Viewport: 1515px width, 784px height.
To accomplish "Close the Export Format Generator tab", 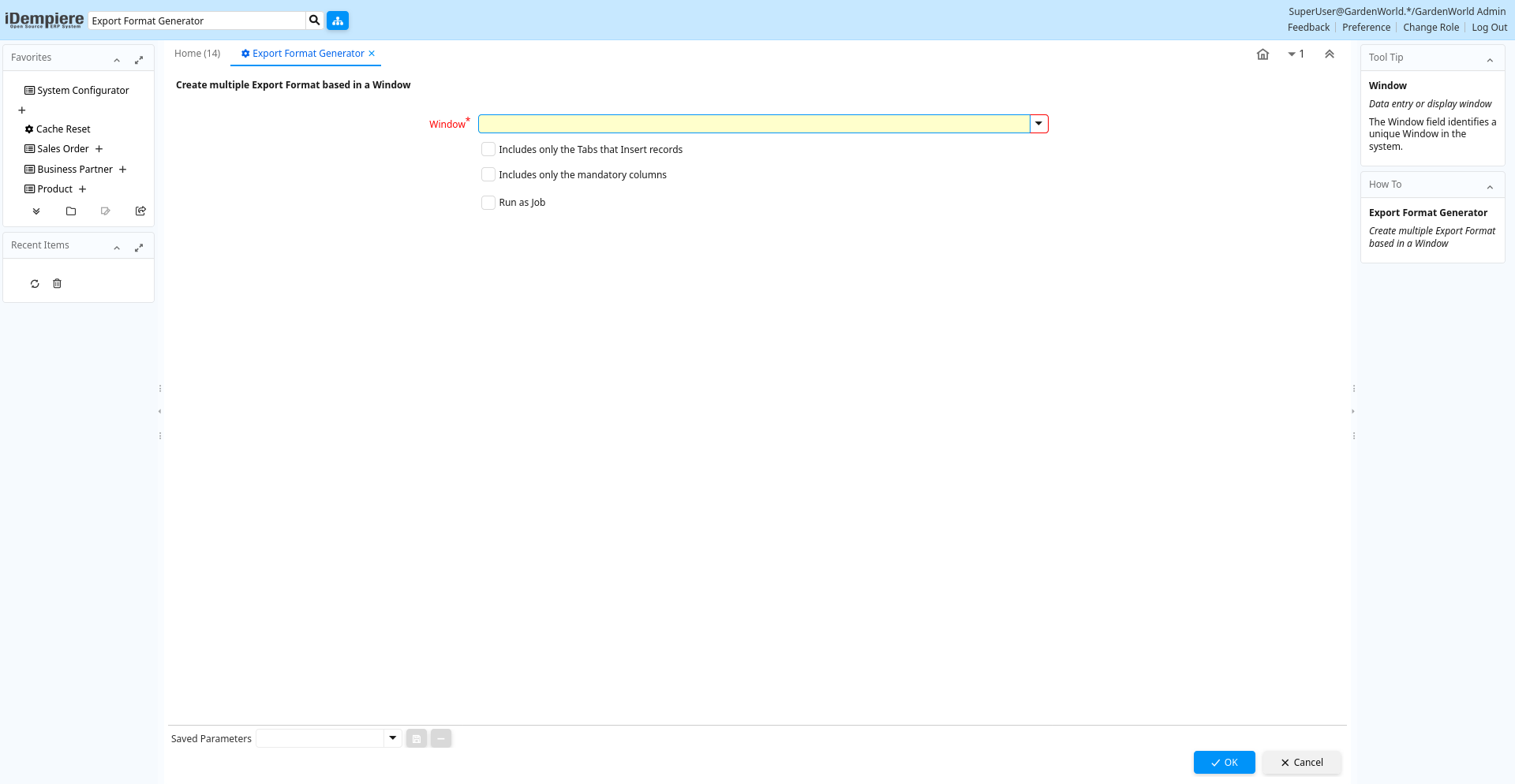I will click(x=372, y=54).
